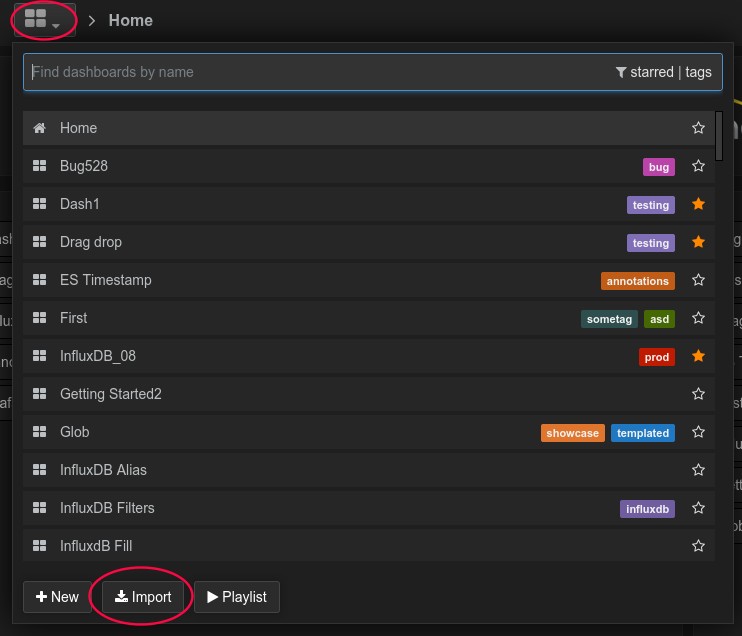
Task: Create a New dashboard
Action: coord(57,597)
